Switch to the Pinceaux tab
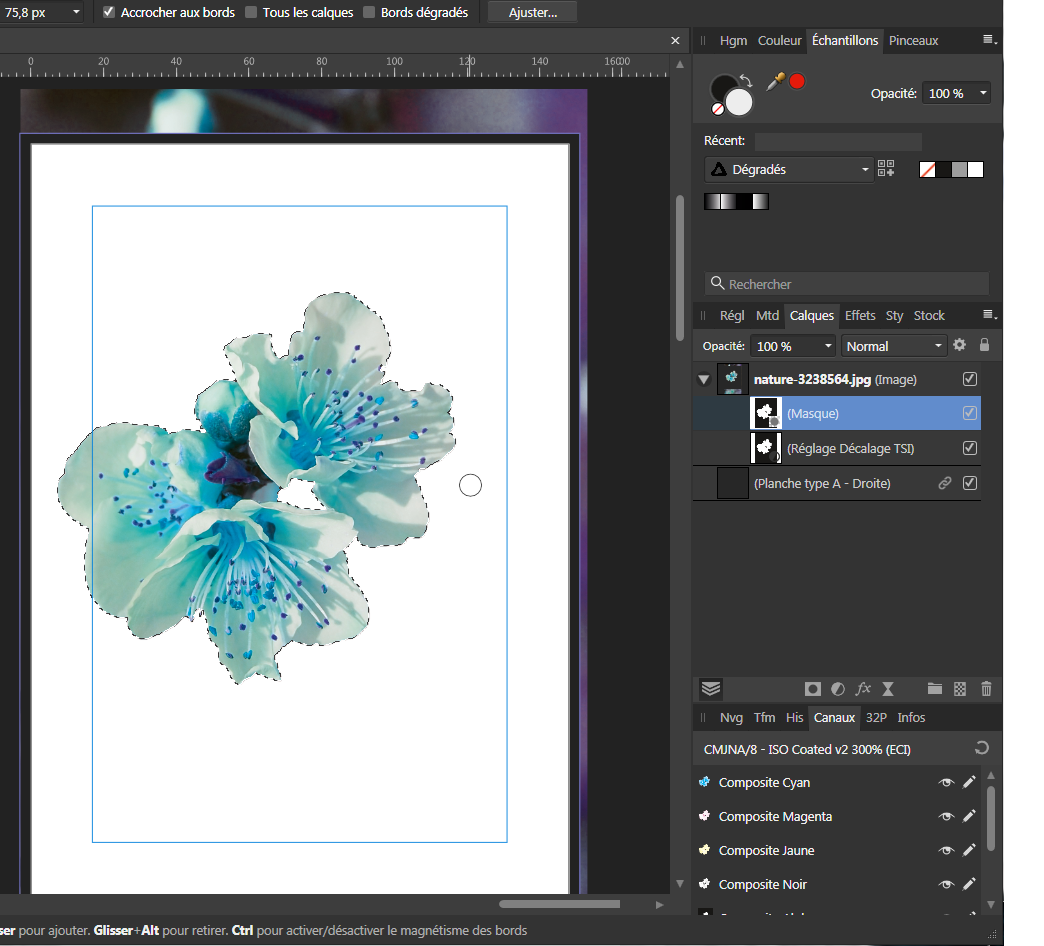 [x=913, y=41]
